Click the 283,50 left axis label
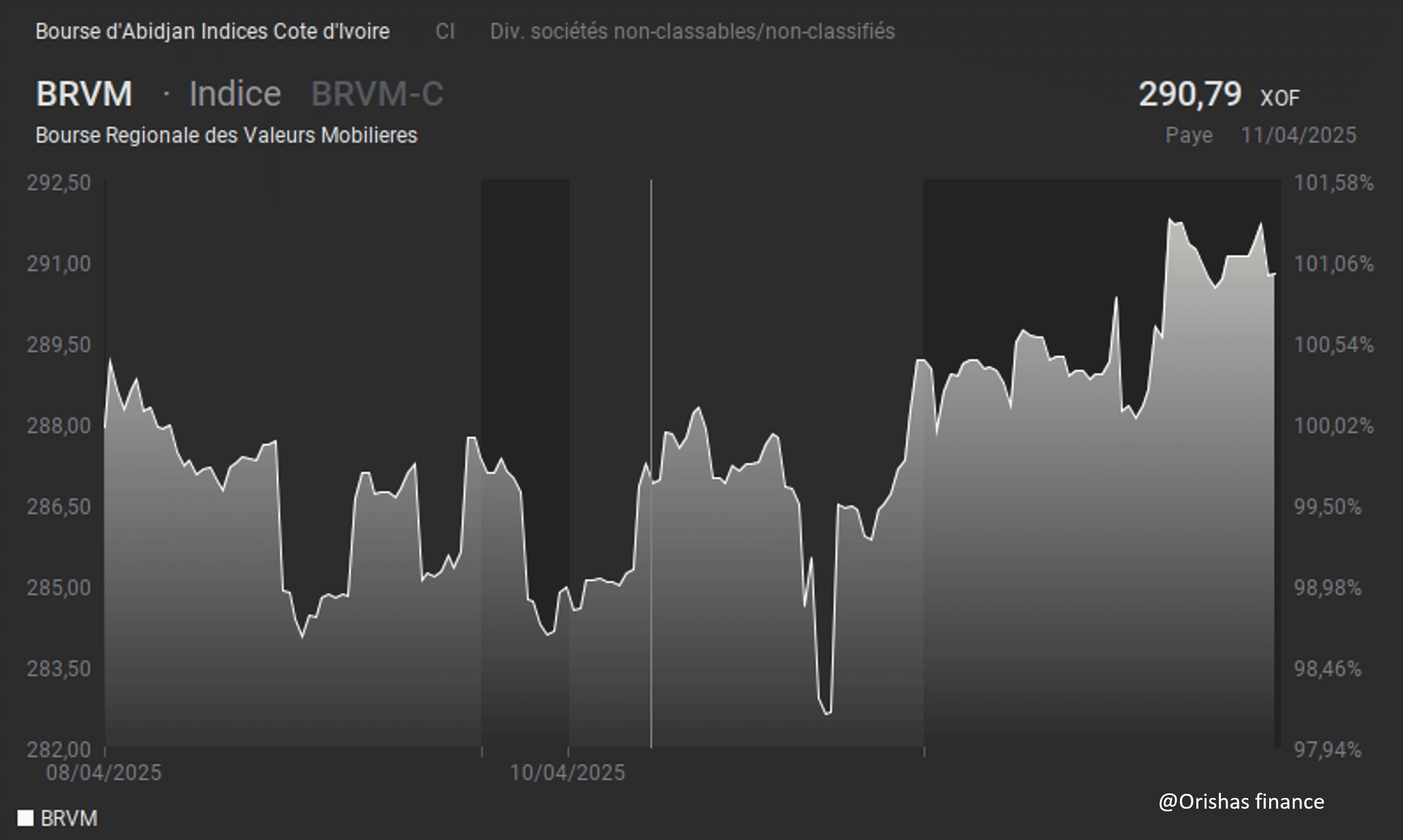Image resolution: width=1403 pixels, height=840 pixels. click(59, 668)
